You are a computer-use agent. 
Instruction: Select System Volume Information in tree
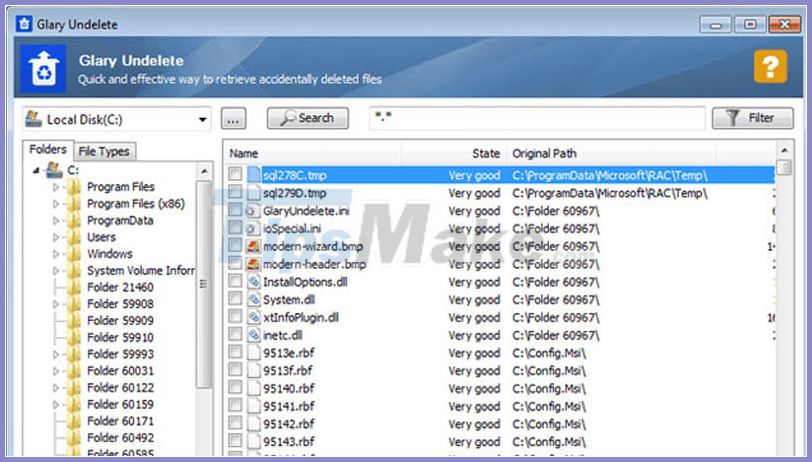coord(141,270)
